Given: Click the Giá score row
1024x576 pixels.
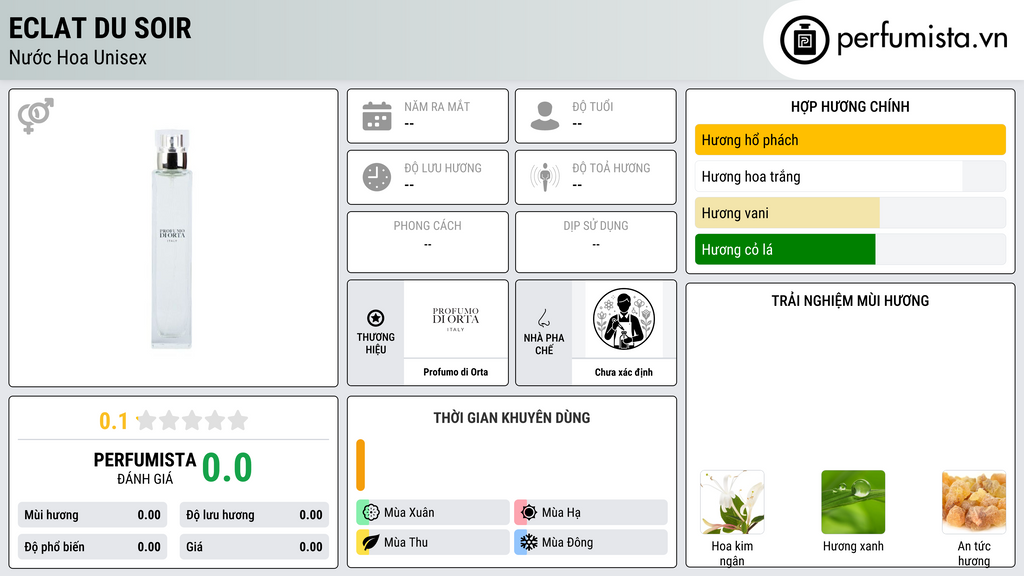Looking at the screenshot, I should pyautogui.click(x=254, y=547).
